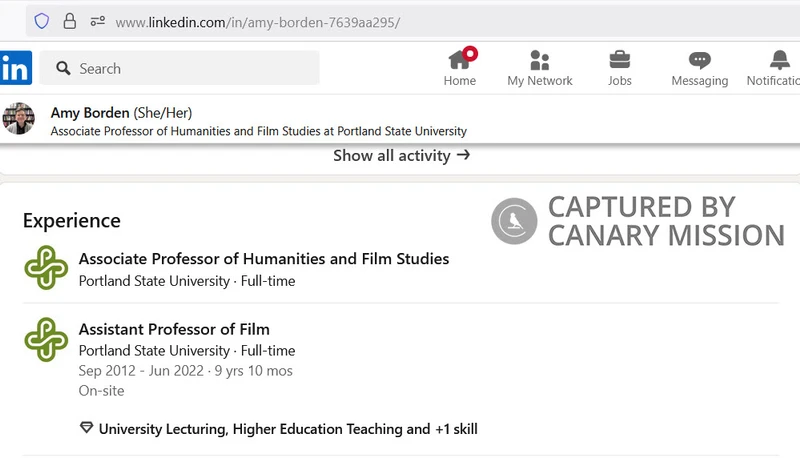Open Messaging from the top navigation
This screenshot has height=458, width=800.
[699, 68]
